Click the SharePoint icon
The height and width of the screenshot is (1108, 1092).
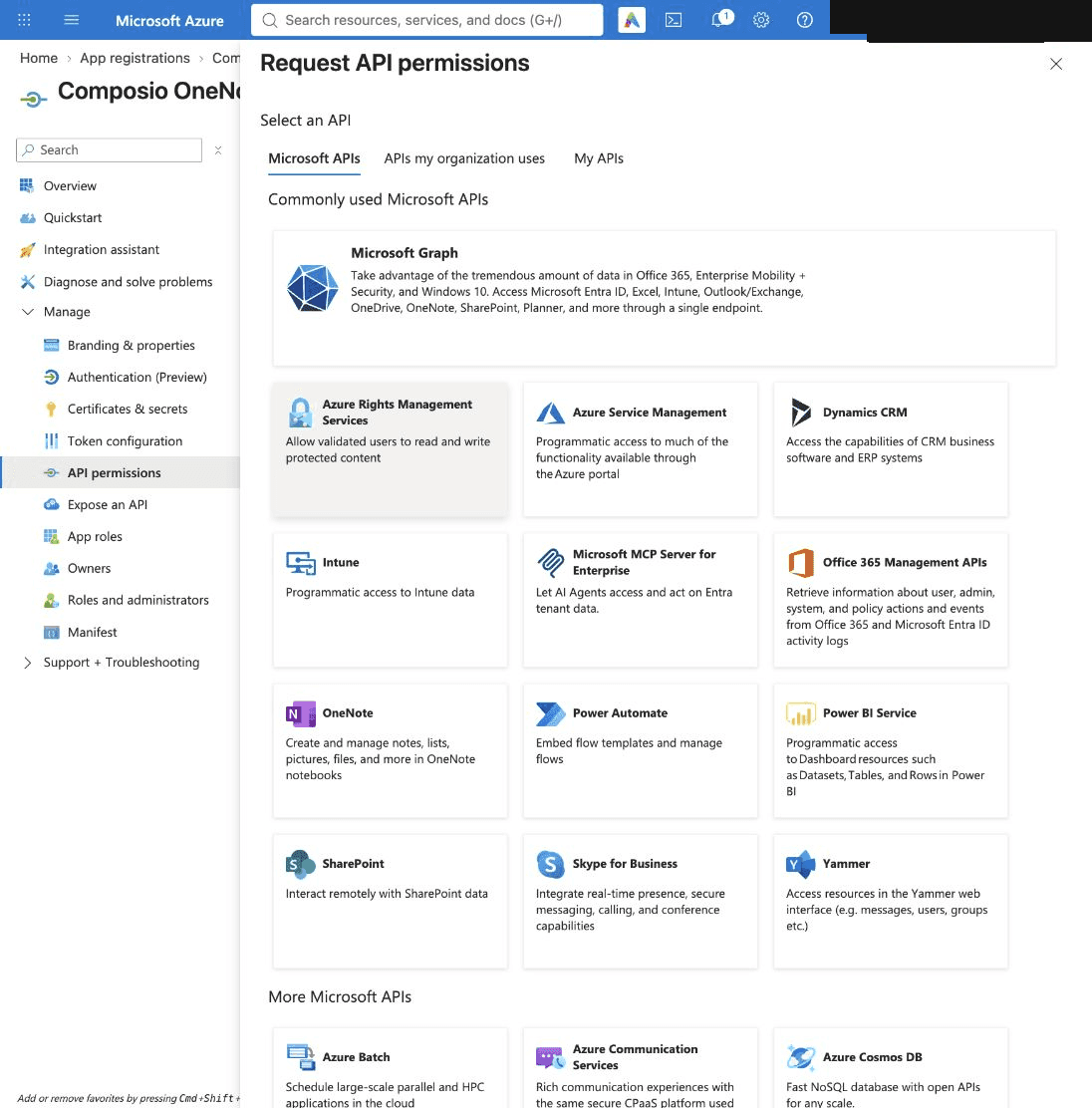(300, 864)
